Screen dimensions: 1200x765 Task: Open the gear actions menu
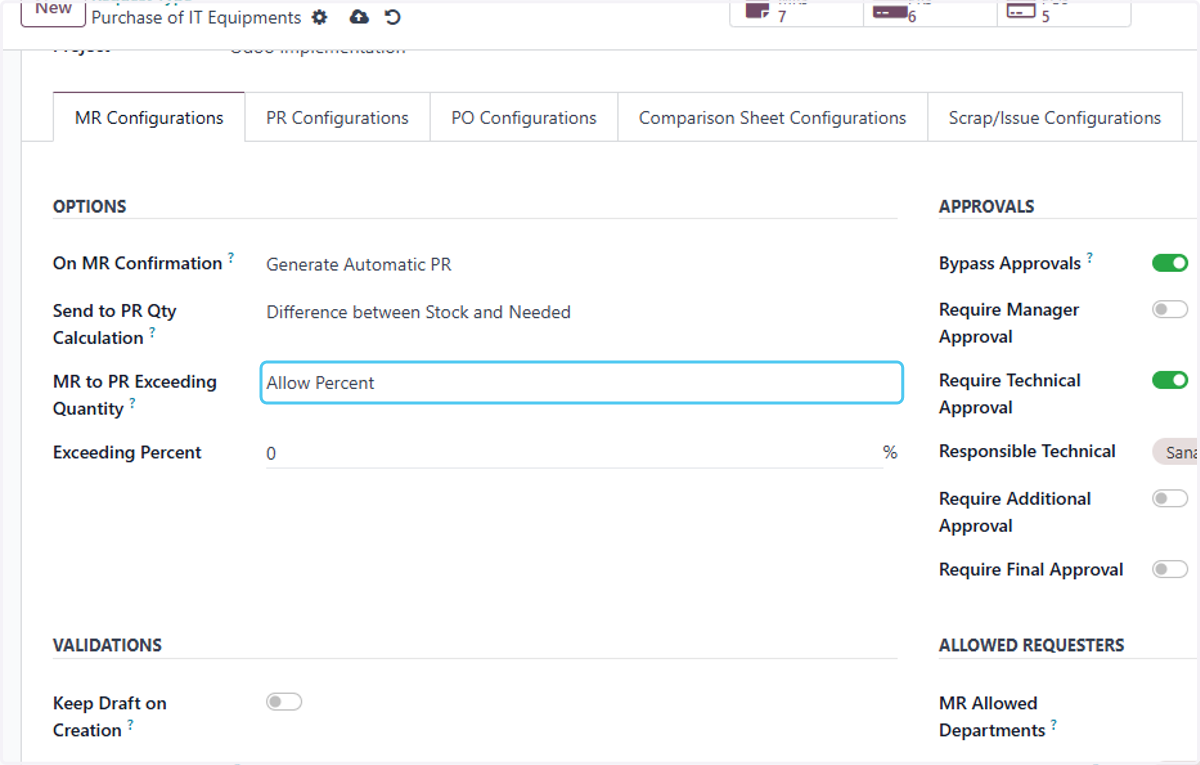(x=319, y=17)
